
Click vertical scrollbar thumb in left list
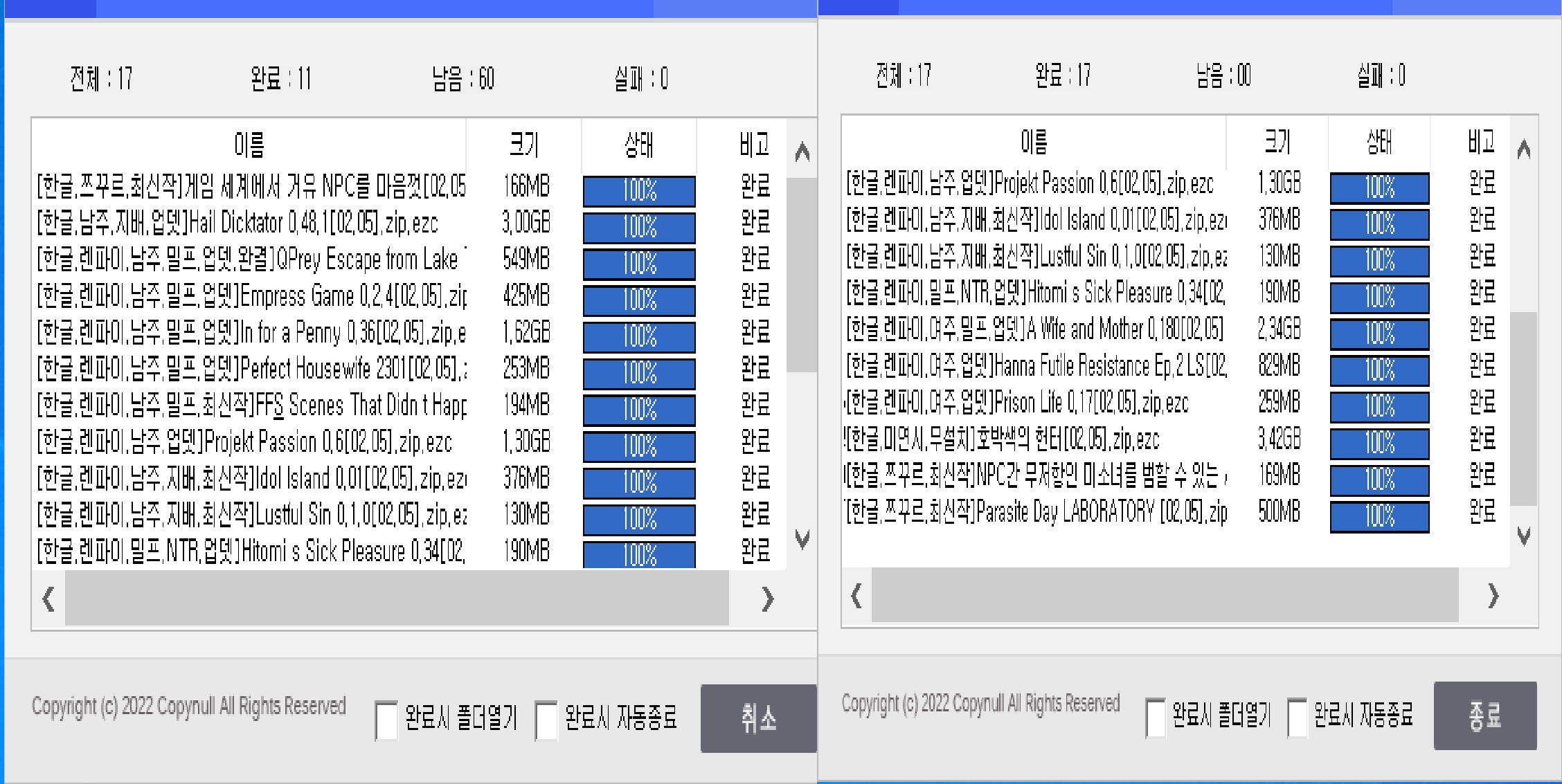pyautogui.click(x=802, y=273)
